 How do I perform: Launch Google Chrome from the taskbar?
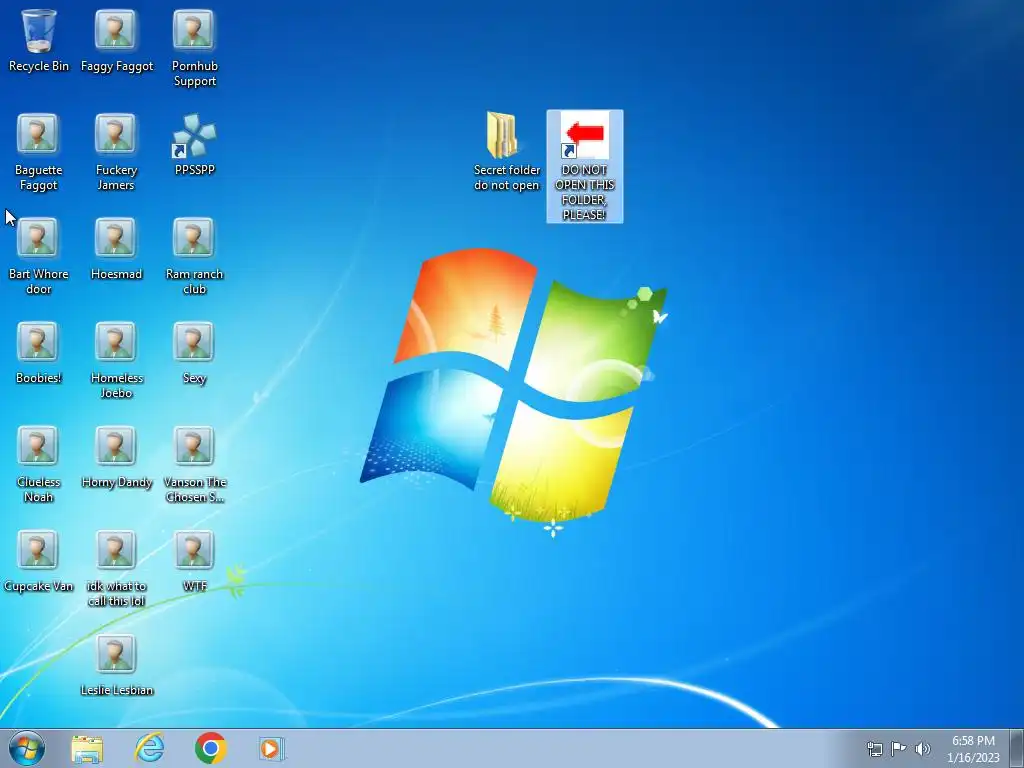click(x=210, y=748)
